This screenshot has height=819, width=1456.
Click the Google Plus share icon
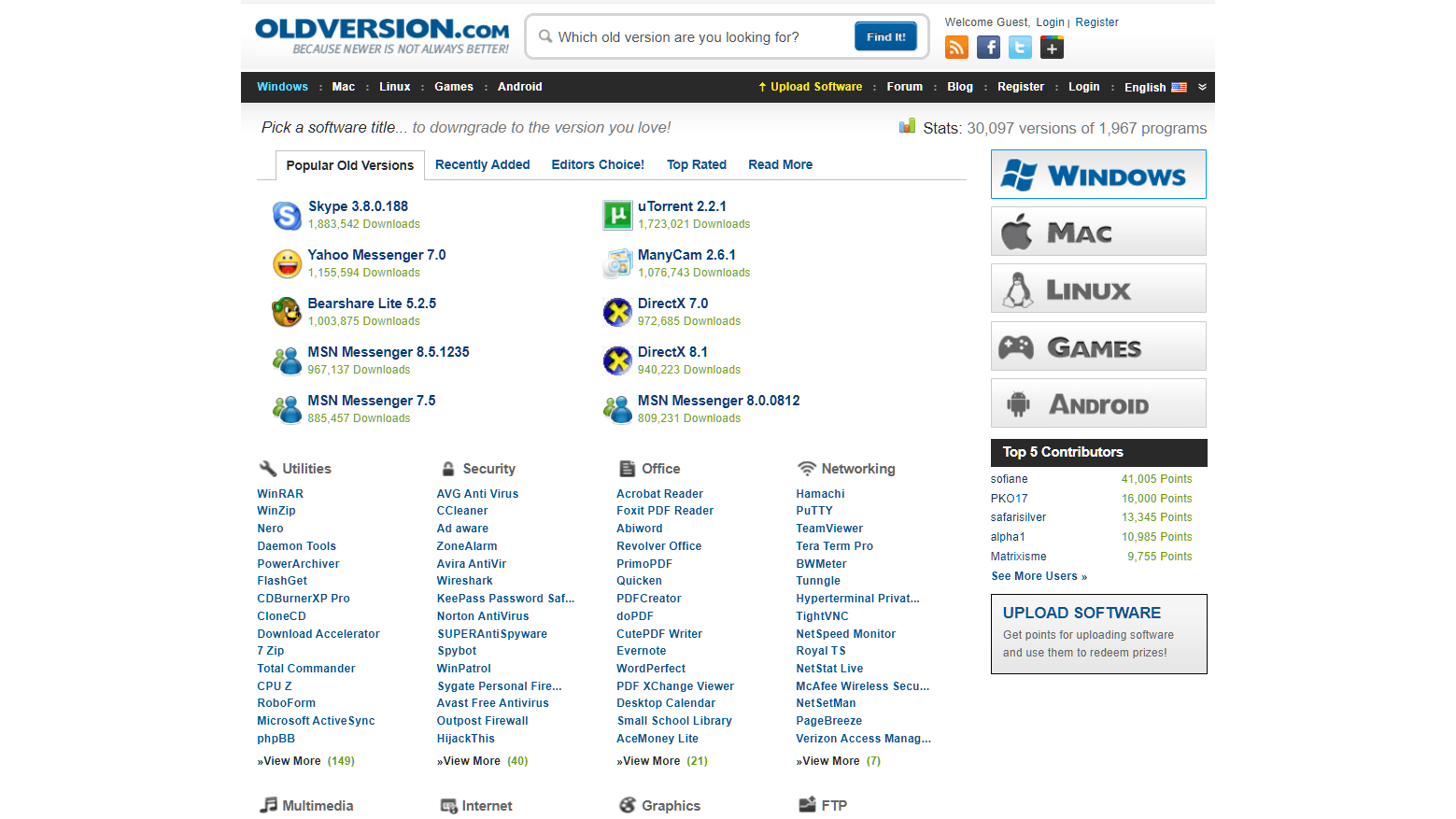[x=1052, y=48]
